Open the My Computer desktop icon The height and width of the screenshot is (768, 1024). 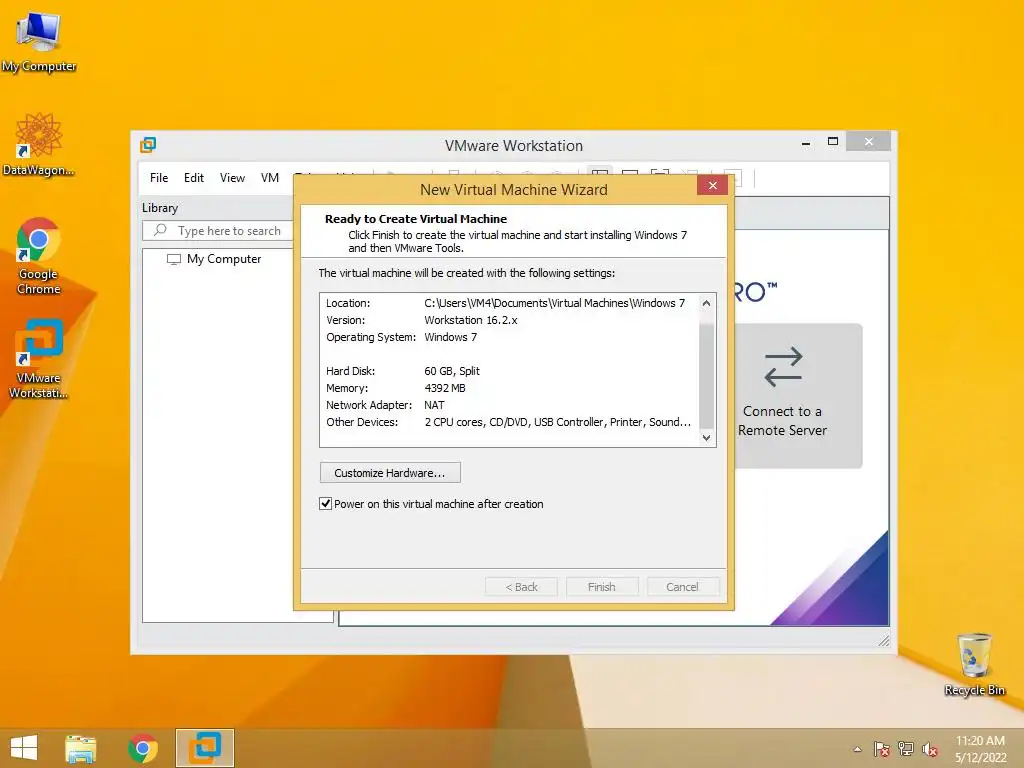(39, 41)
